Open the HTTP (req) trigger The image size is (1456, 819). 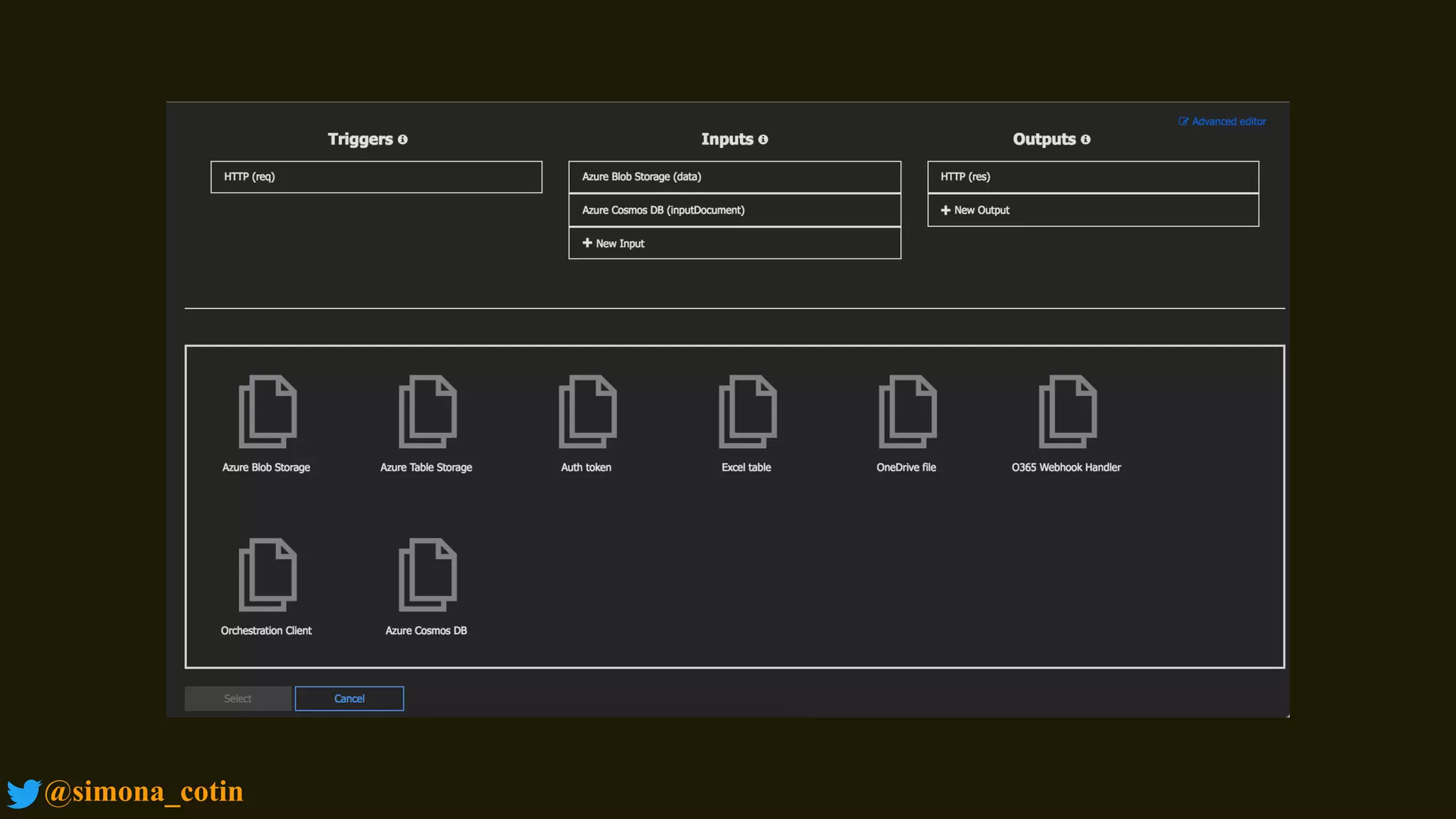click(x=376, y=177)
